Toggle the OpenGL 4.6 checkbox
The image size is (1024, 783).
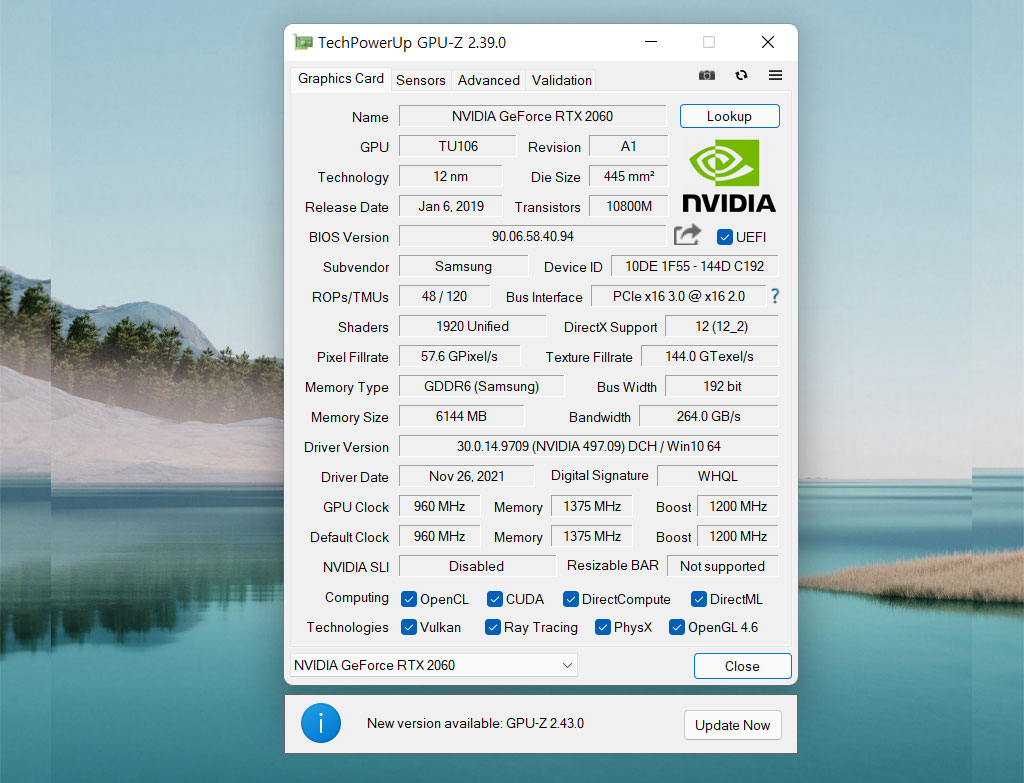click(677, 627)
